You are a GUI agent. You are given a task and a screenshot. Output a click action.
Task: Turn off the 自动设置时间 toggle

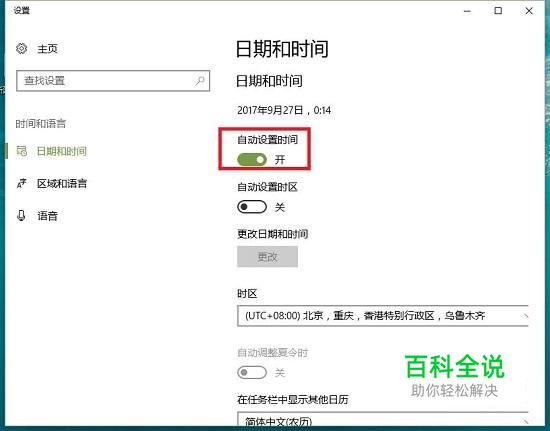(252, 160)
